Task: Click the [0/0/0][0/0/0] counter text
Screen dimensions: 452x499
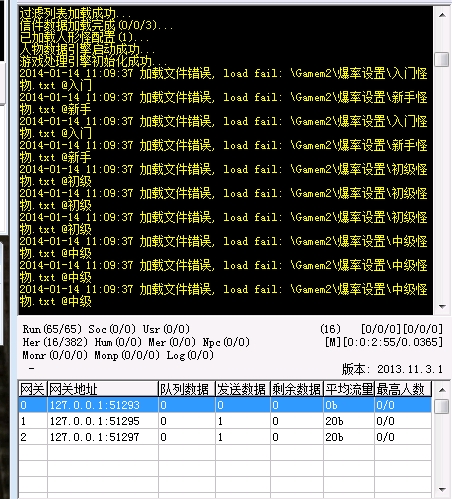Action: [x=402, y=329]
